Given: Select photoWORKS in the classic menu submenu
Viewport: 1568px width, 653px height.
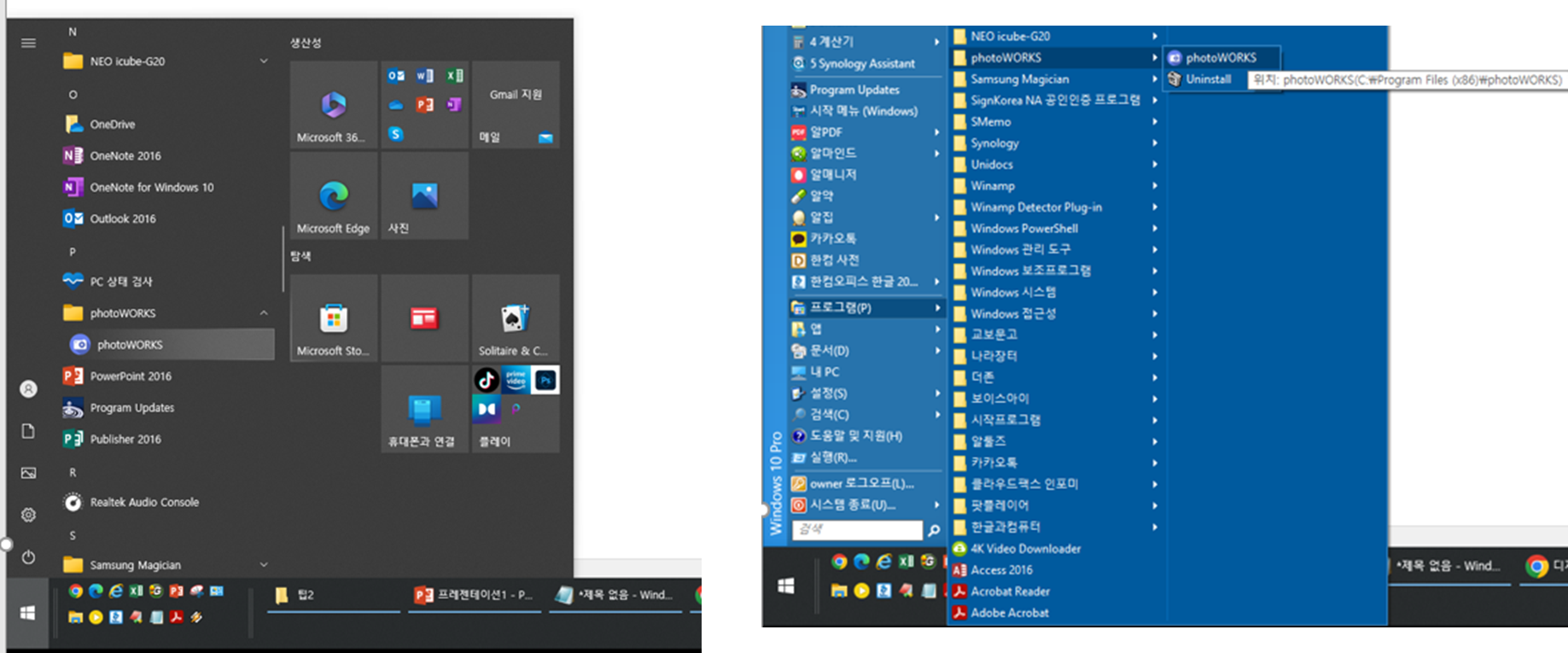Looking at the screenshot, I should pos(1222,58).
